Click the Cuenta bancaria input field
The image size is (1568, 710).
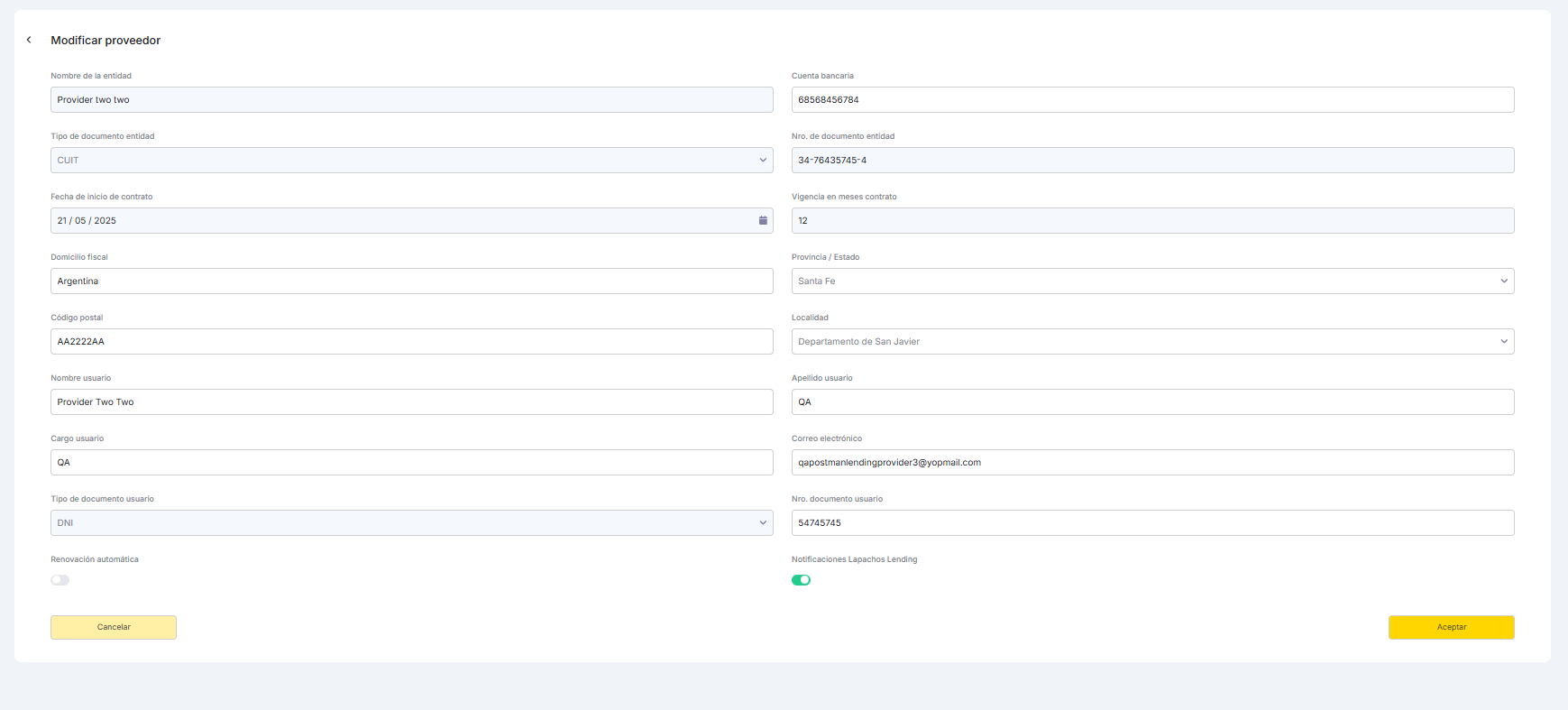(x=1152, y=100)
